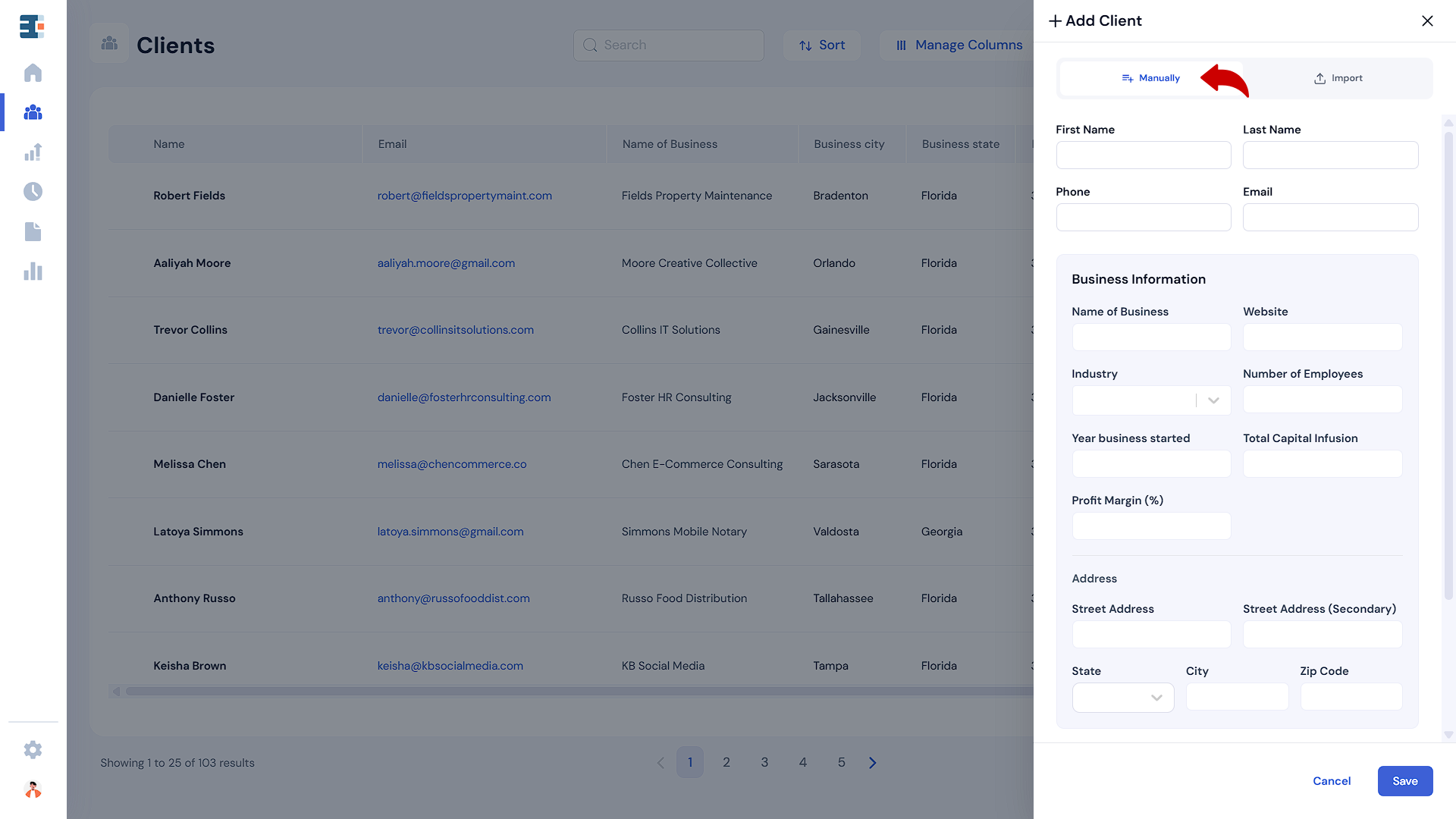This screenshot has height=819, width=1456.
Task: Go to next page of results
Action: point(872,763)
